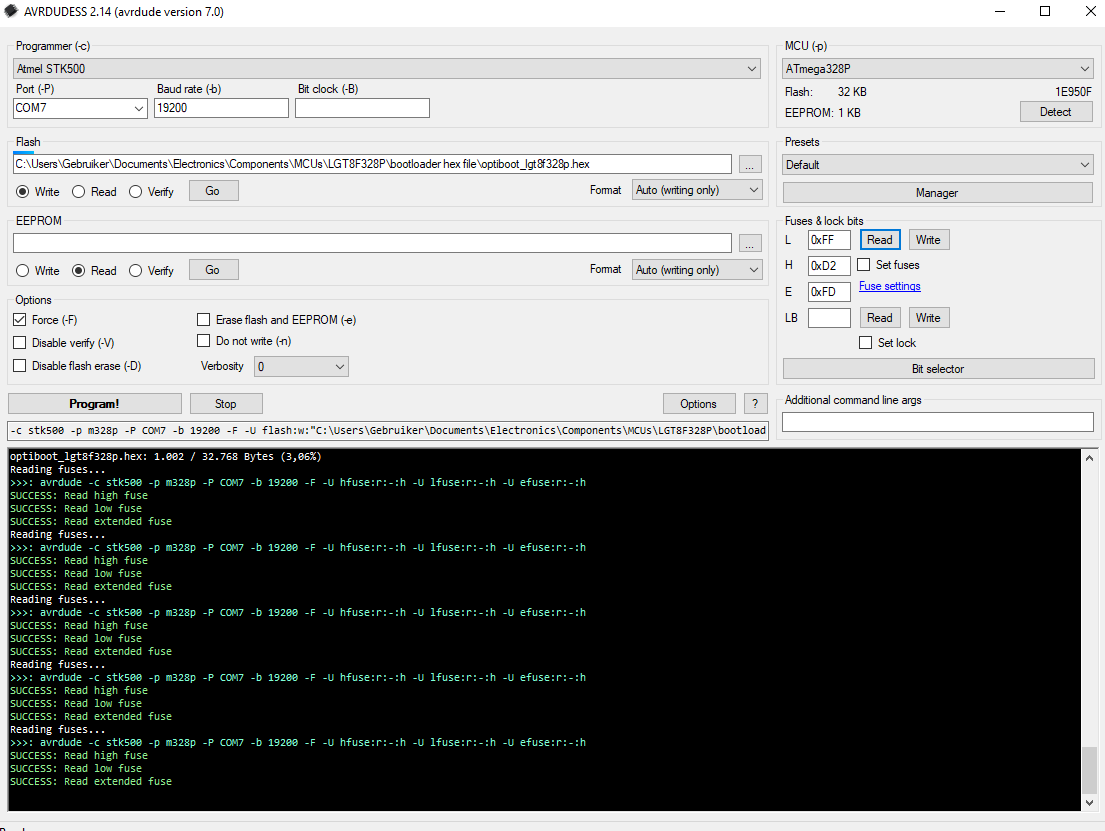Check the Do not write (-n) option
This screenshot has height=831, width=1105.
[x=204, y=341]
